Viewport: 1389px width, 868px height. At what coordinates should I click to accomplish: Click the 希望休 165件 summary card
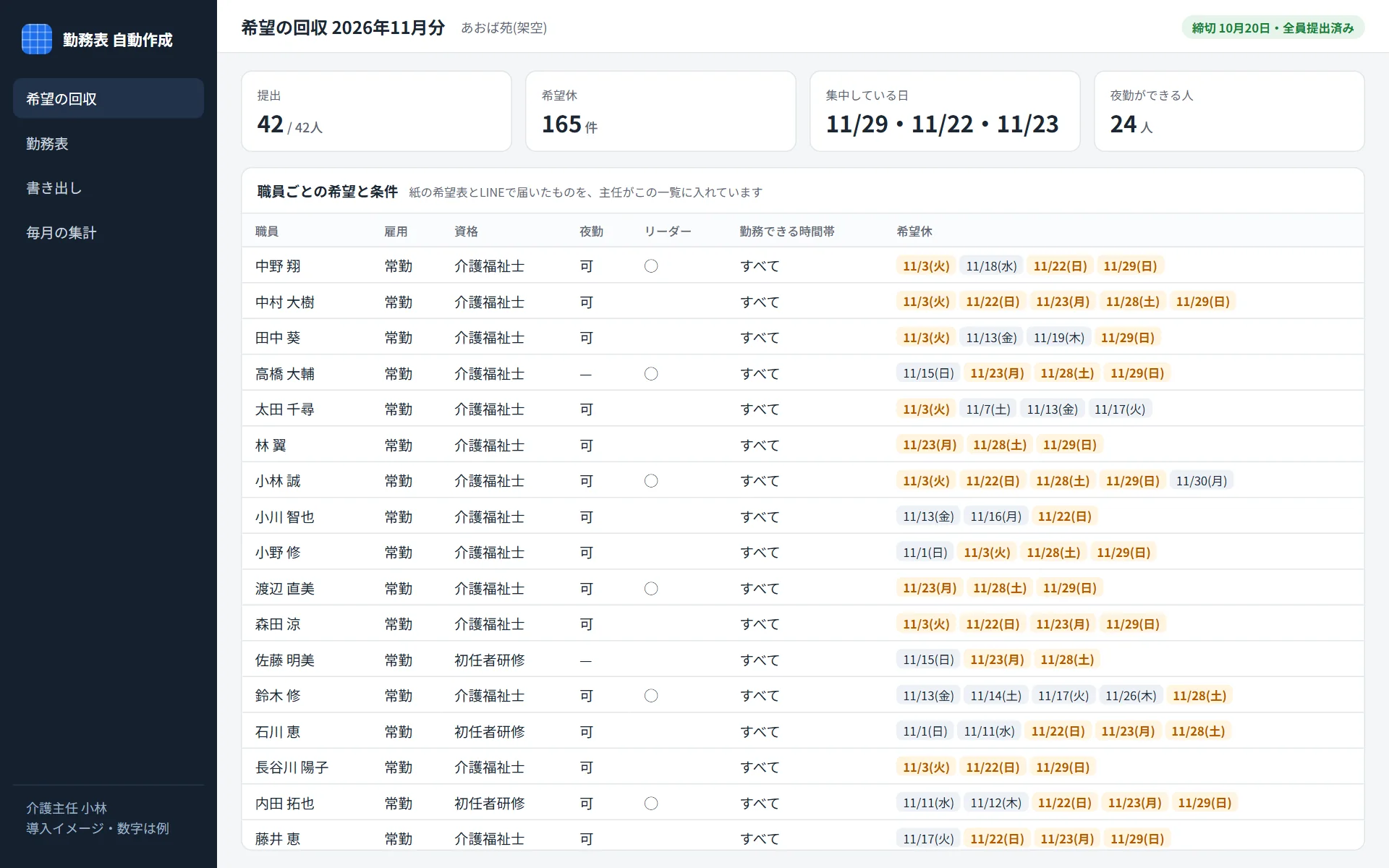coord(660,111)
